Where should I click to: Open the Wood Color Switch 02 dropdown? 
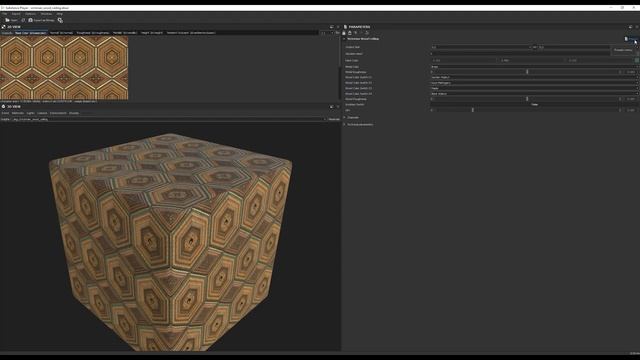click(x=534, y=83)
